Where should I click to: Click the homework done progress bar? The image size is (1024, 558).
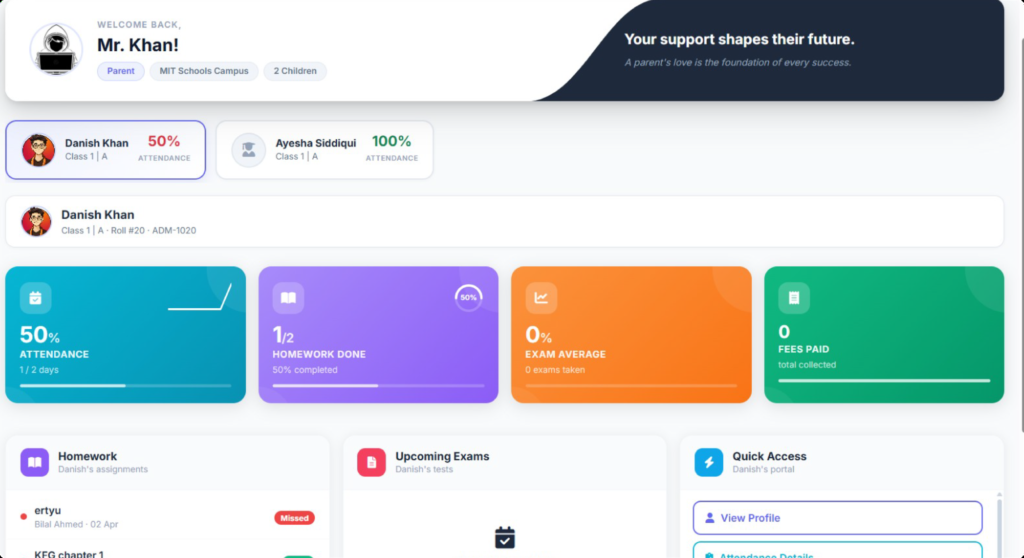click(x=378, y=386)
